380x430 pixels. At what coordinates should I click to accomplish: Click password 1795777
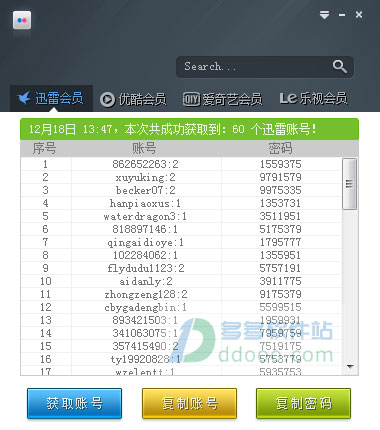(x=281, y=242)
